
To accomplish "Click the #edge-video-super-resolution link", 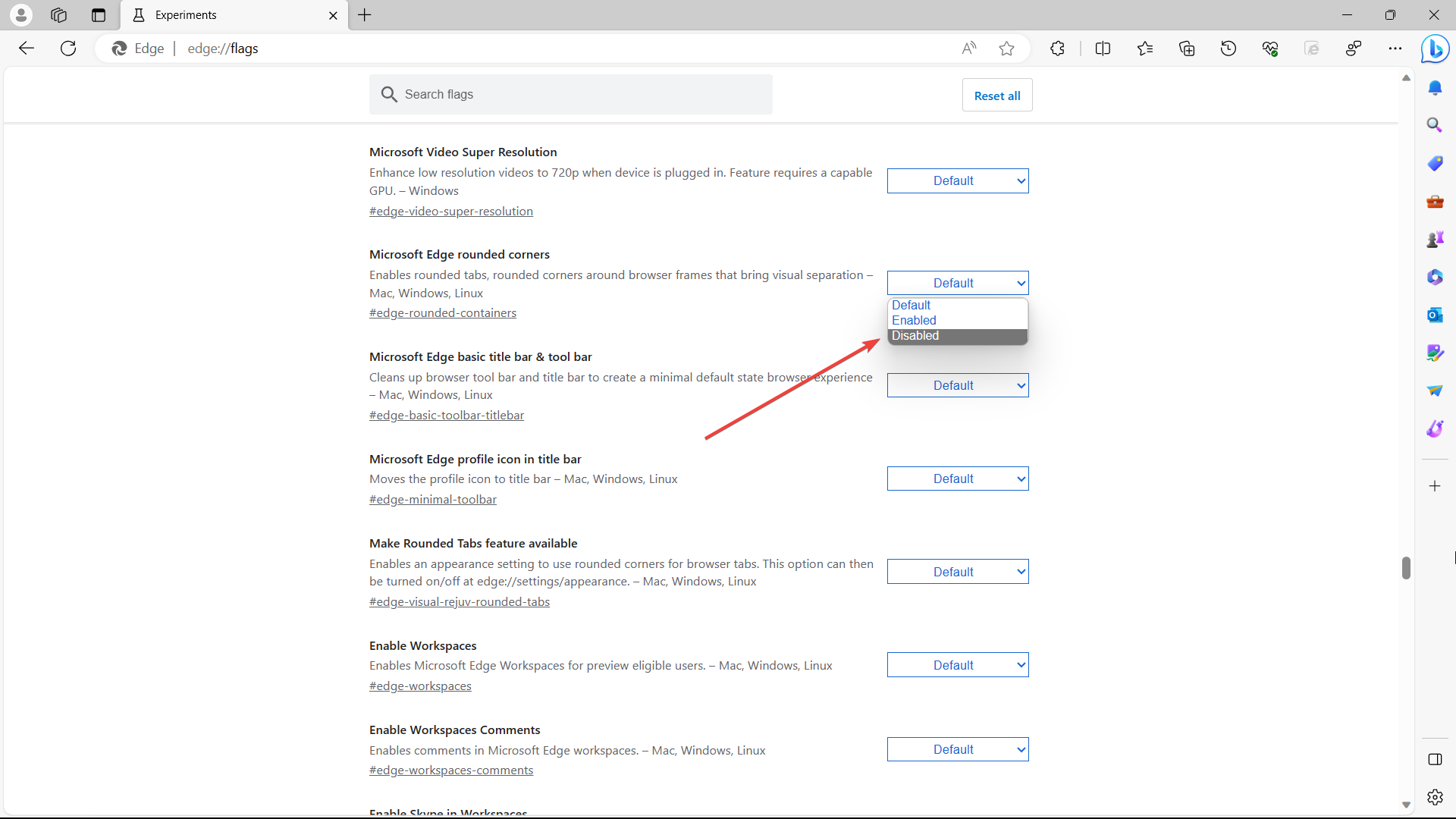I will pyautogui.click(x=451, y=211).
